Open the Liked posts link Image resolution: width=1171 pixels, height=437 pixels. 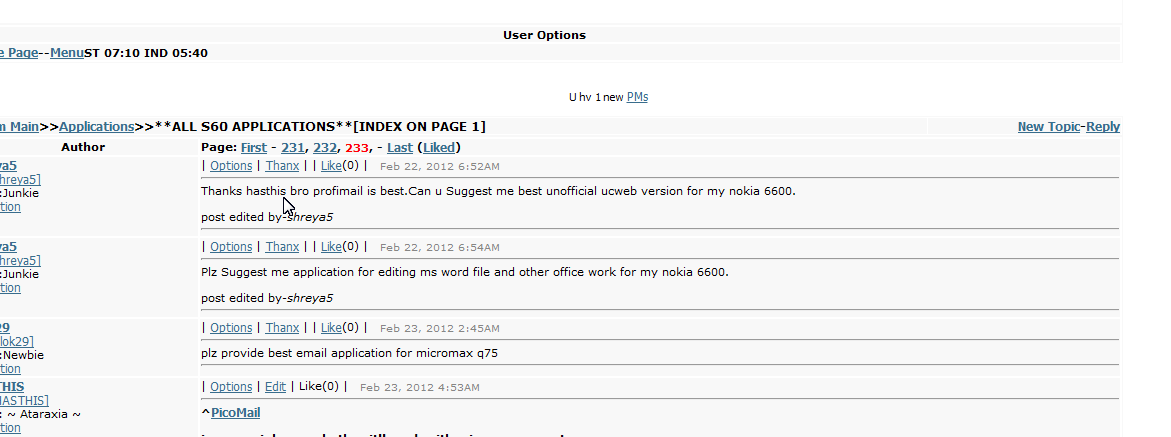pos(438,147)
